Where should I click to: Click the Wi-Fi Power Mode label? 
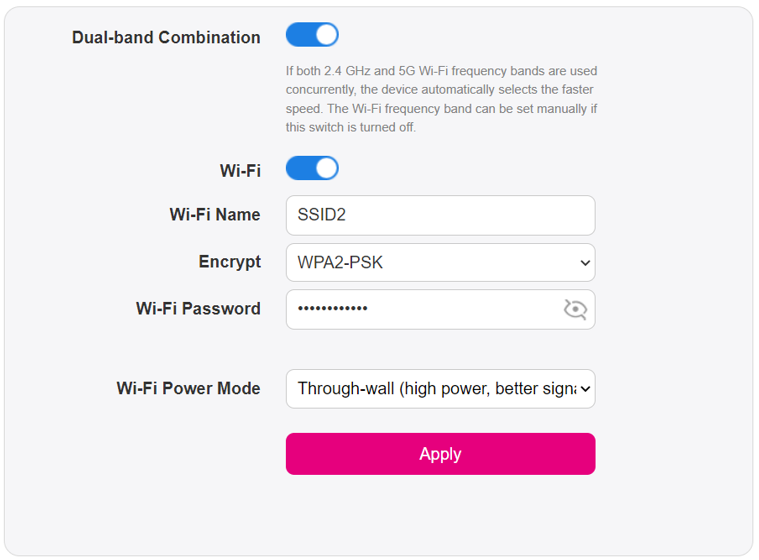click(188, 388)
